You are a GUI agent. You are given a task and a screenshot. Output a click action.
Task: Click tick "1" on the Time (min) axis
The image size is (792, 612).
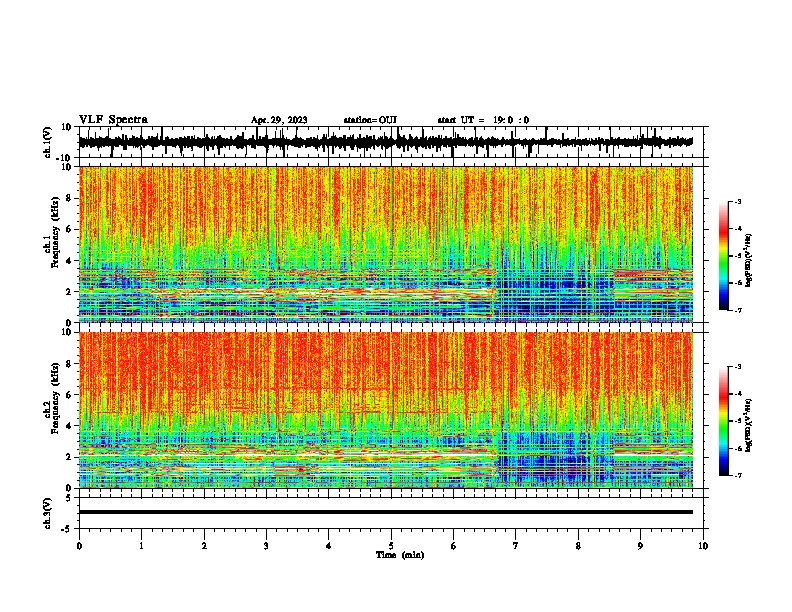tap(141, 546)
